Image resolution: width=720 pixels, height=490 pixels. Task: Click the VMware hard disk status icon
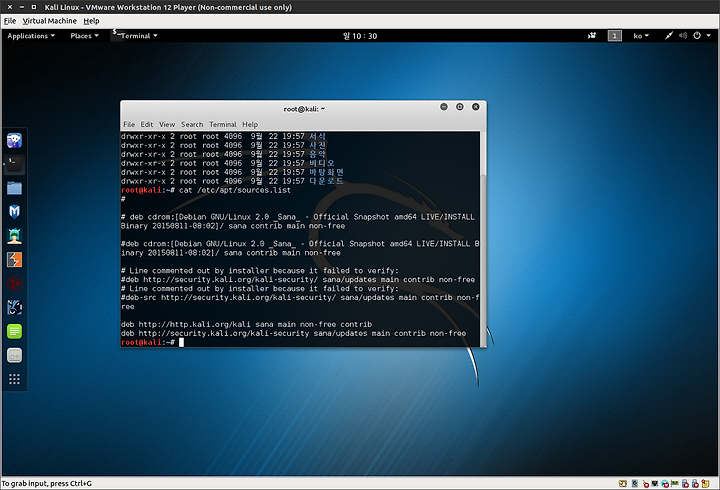click(635, 484)
